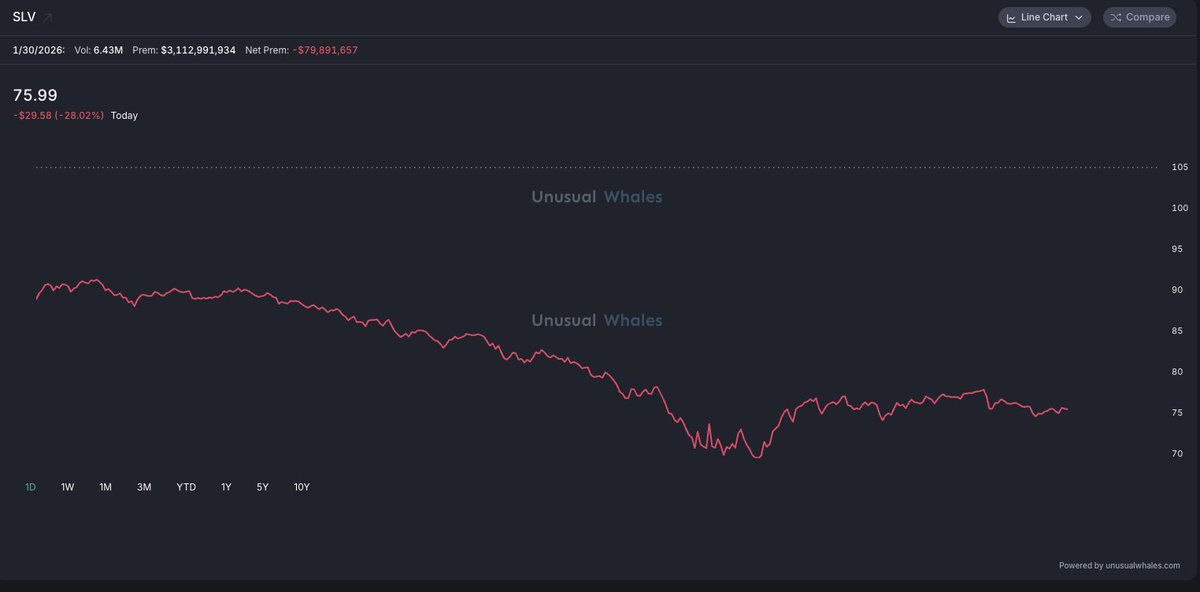Viewport: 1200px width, 592px height.
Task: Choose the 3M time range
Action: (x=144, y=487)
